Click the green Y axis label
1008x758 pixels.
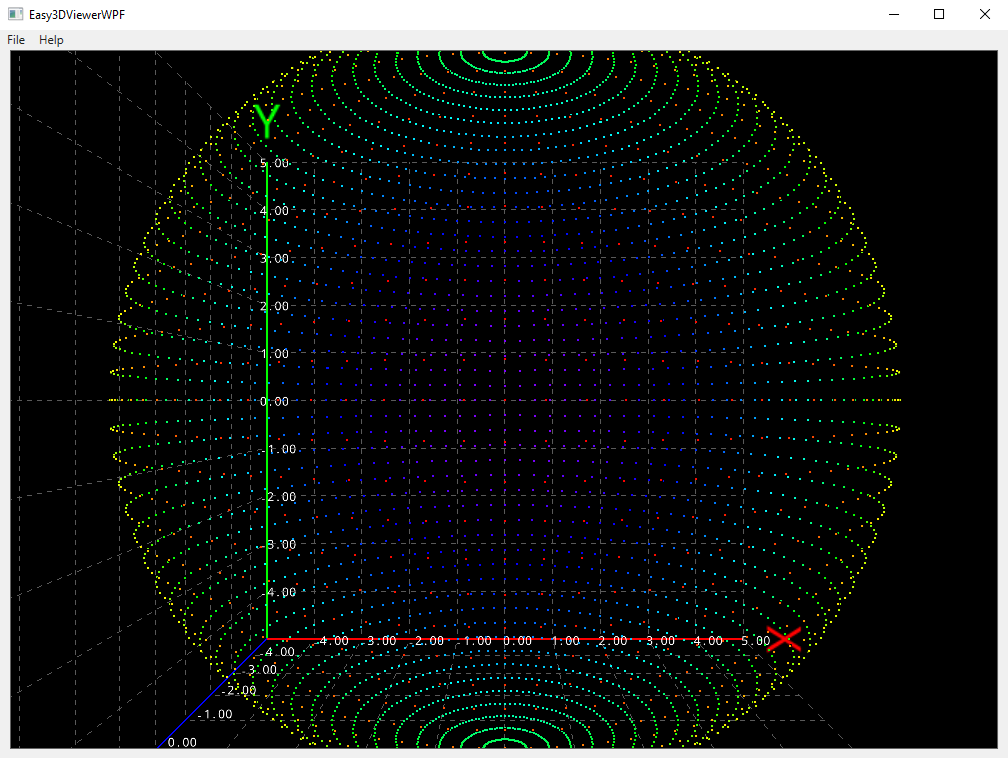266,120
